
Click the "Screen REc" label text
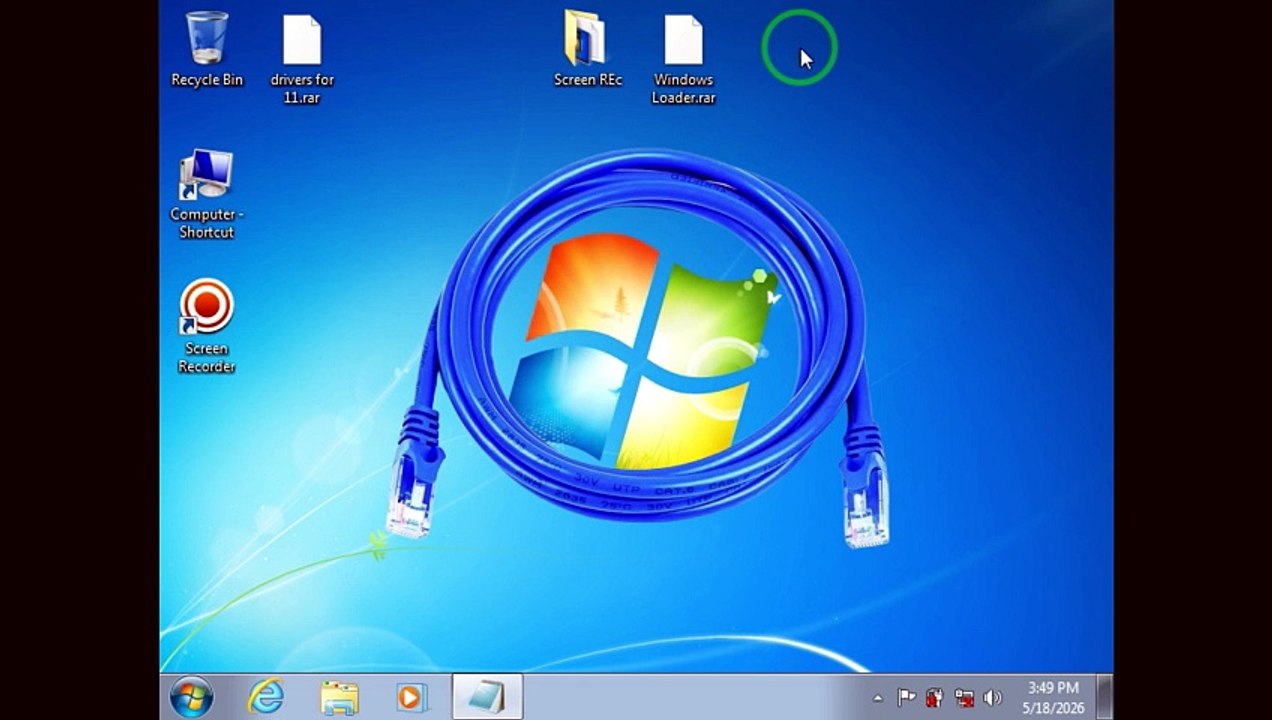coord(588,80)
